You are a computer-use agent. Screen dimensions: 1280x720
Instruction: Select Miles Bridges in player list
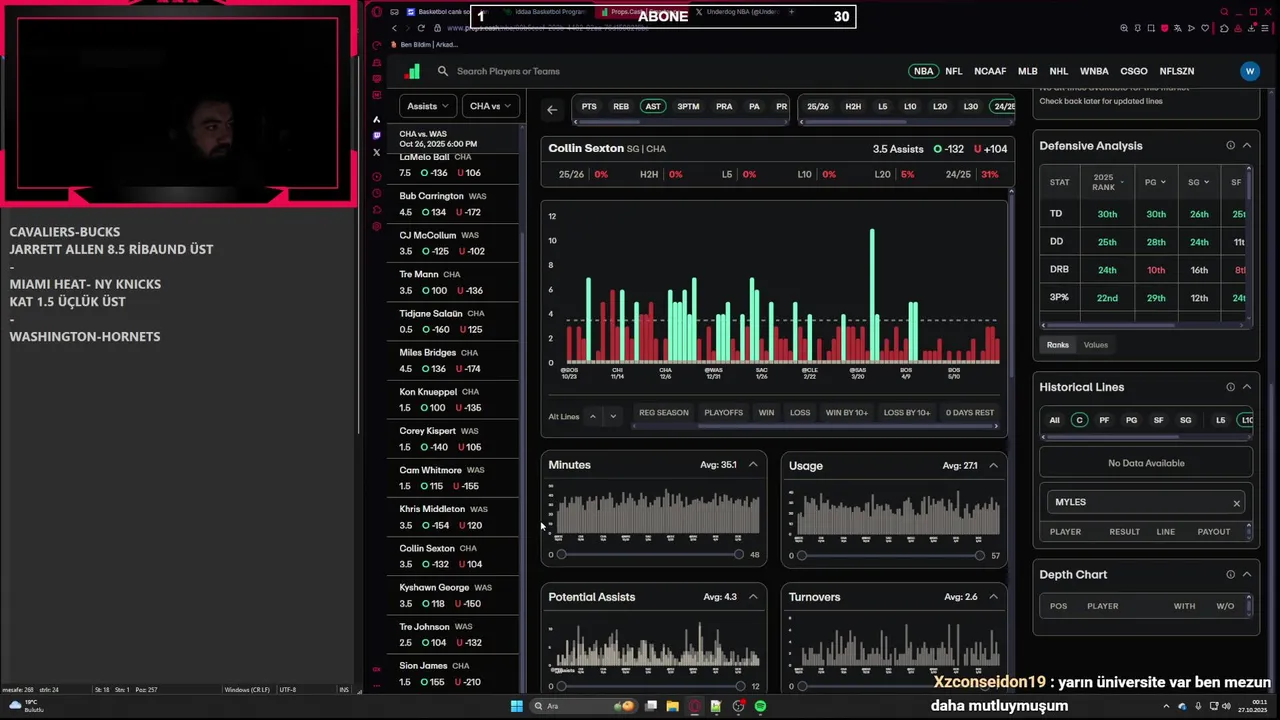(x=455, y=360)
